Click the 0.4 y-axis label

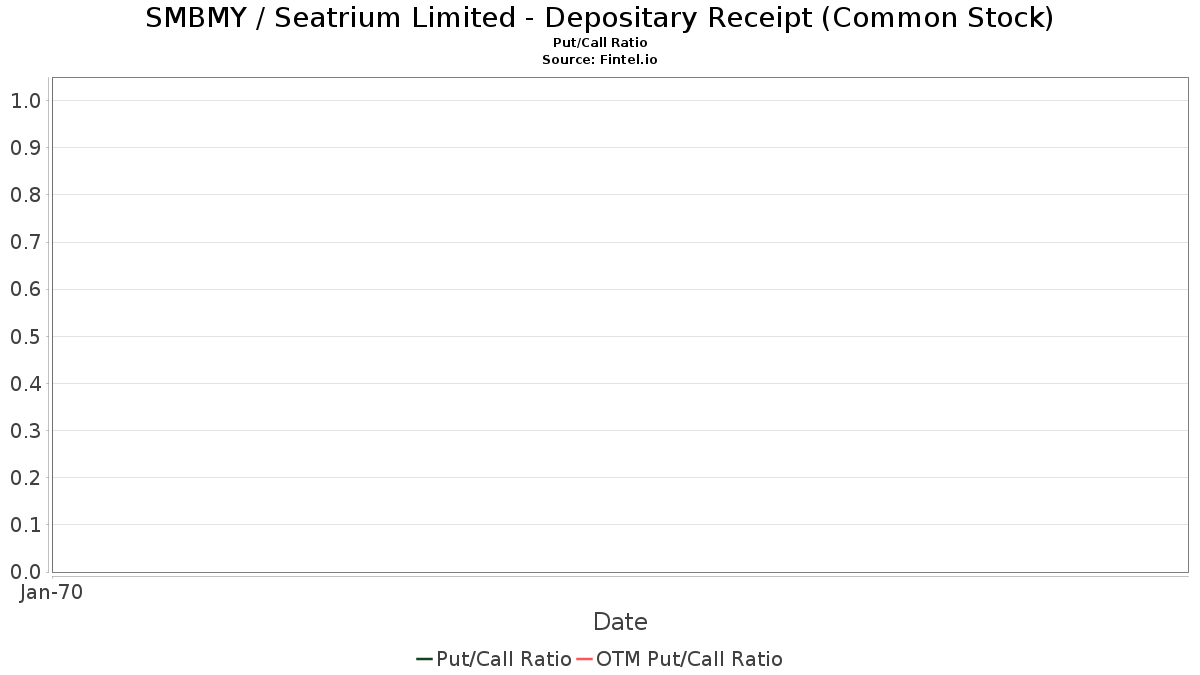coord(26,383)
